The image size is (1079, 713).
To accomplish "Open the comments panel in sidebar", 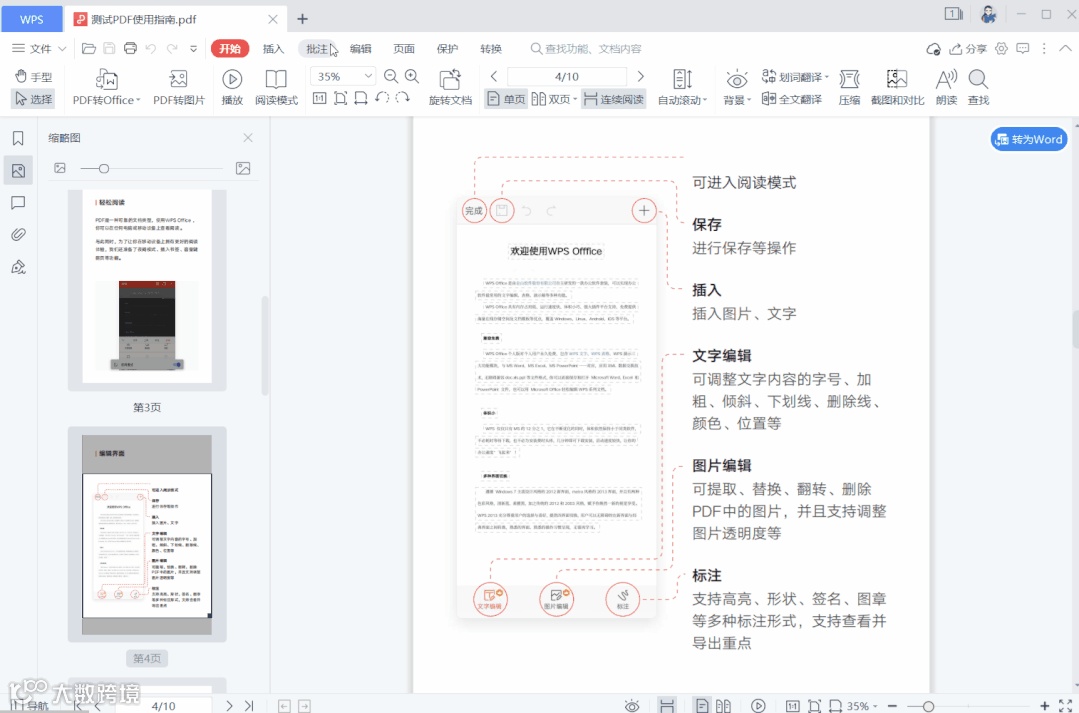I will click(18, 202).
